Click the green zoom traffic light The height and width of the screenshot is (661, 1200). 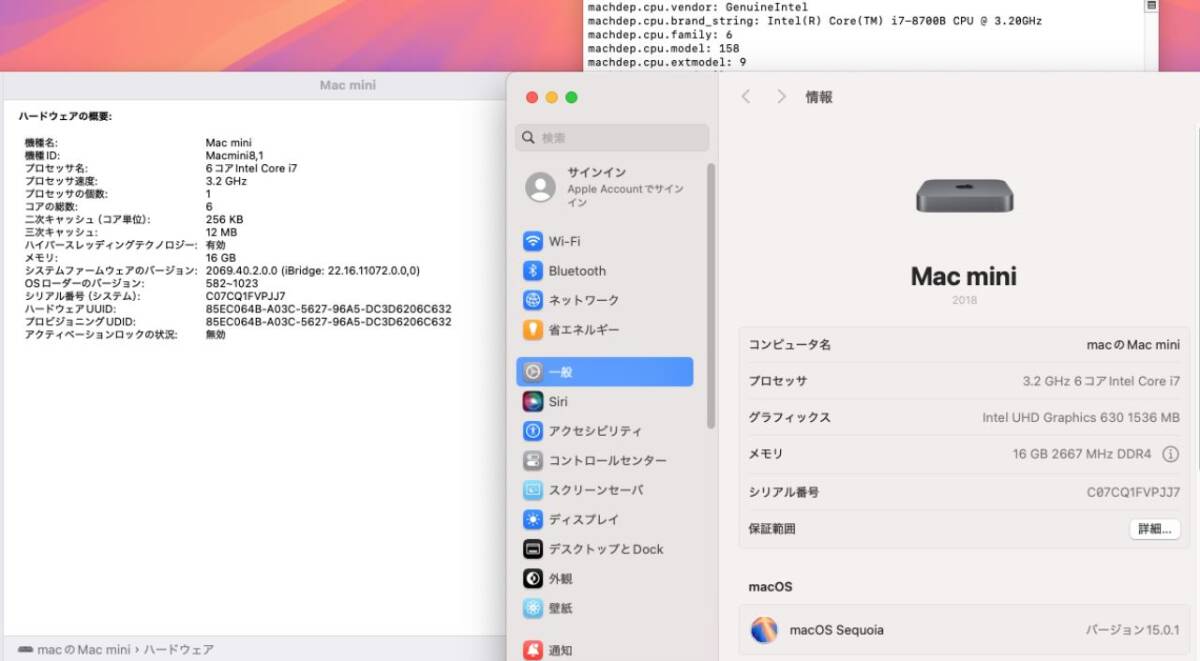(570, 97)
